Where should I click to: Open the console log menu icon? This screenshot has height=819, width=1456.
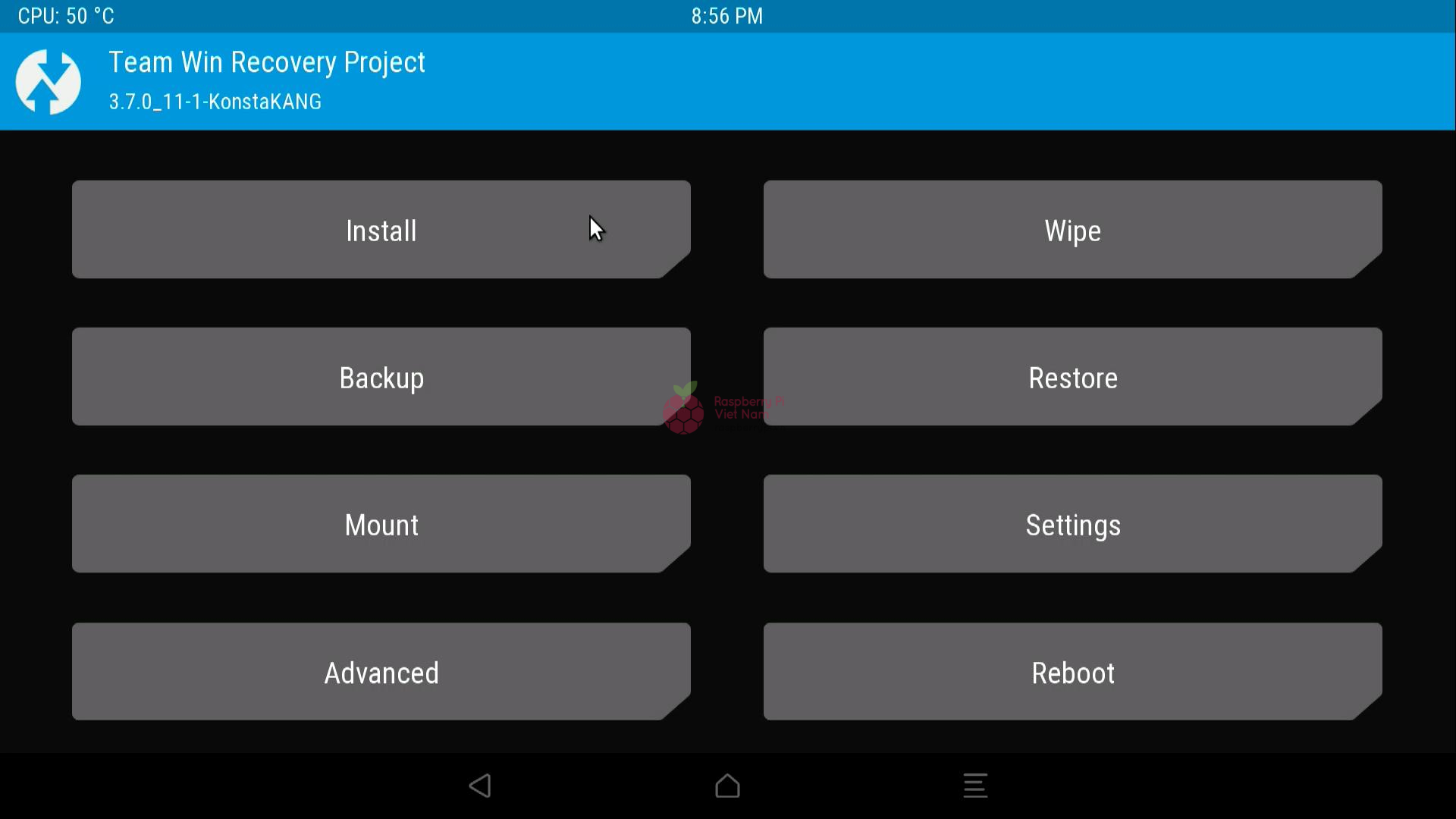point(975,786)
